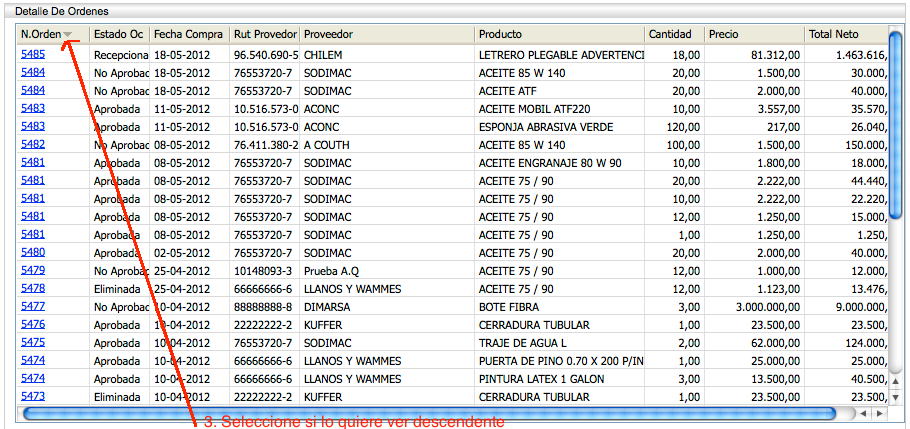
Task: Sort by the Total Neto column header
Action: pos(846,34)
